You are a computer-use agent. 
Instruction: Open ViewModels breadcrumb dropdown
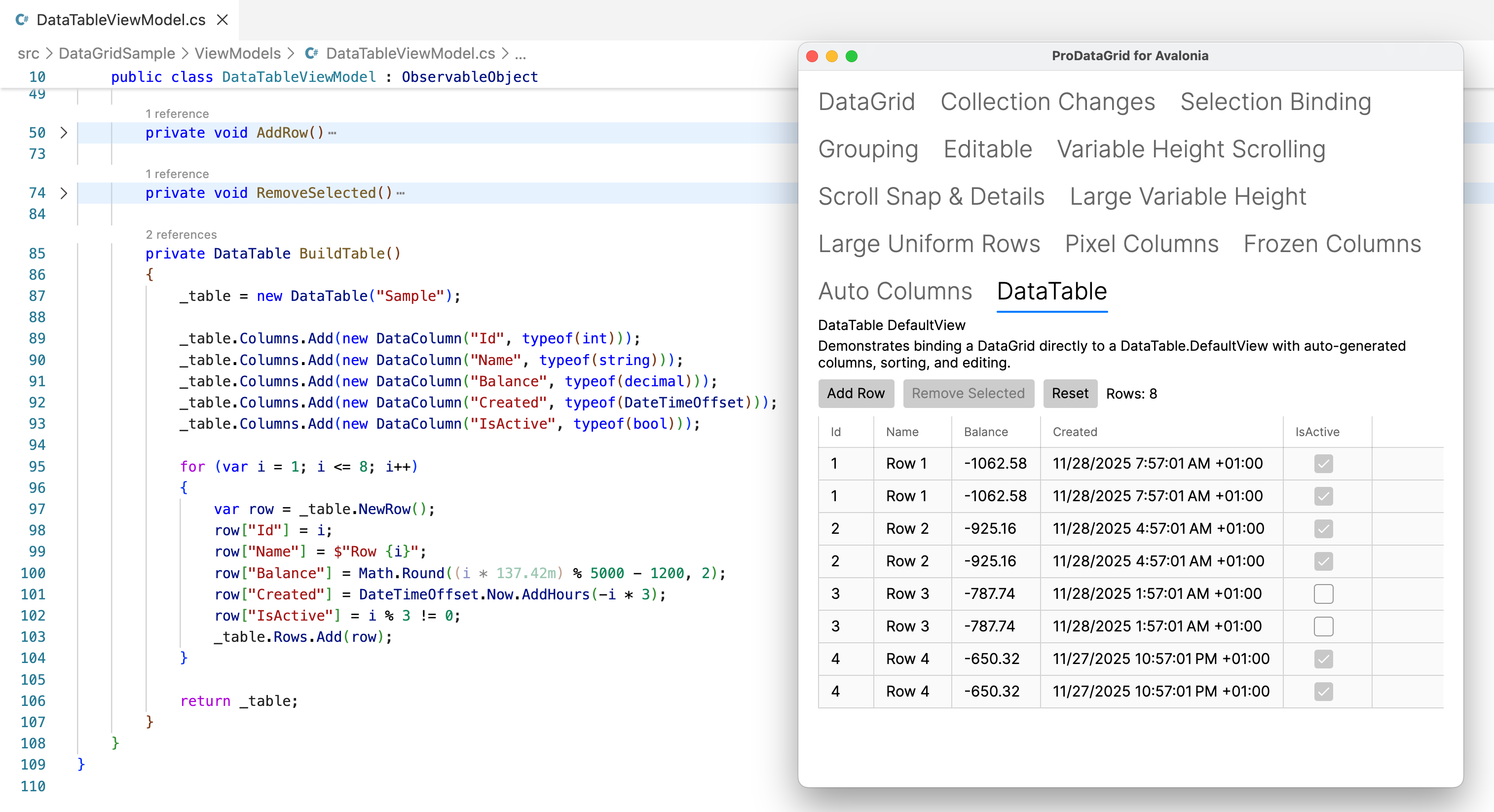237,53
